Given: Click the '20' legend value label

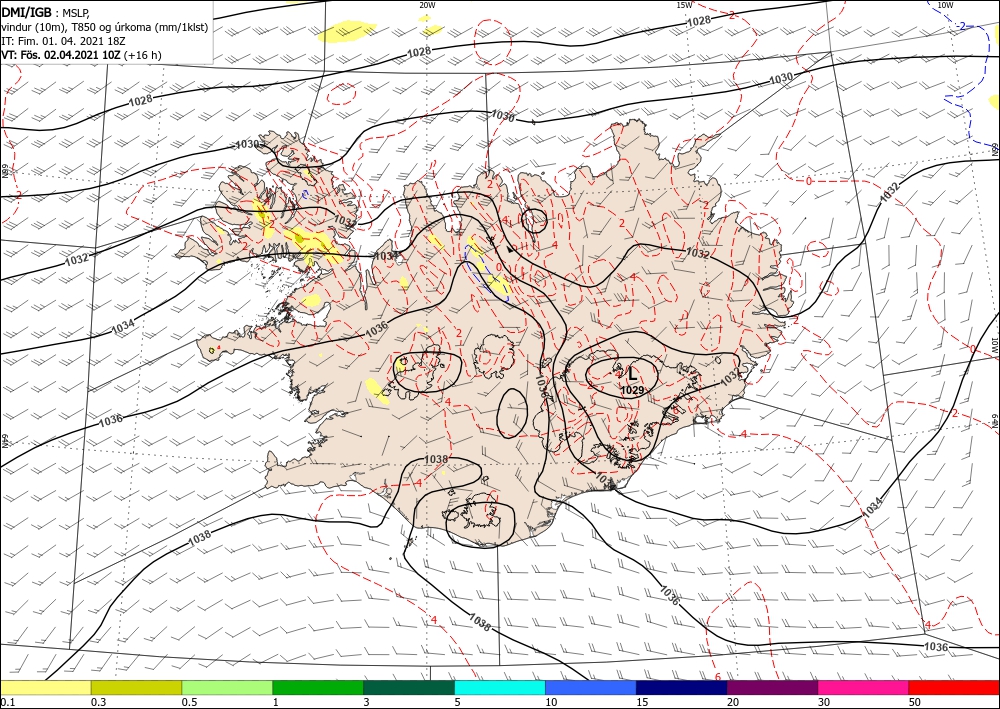Looking at the screenshot, I should pyautogui.click(x=733, y=702).
